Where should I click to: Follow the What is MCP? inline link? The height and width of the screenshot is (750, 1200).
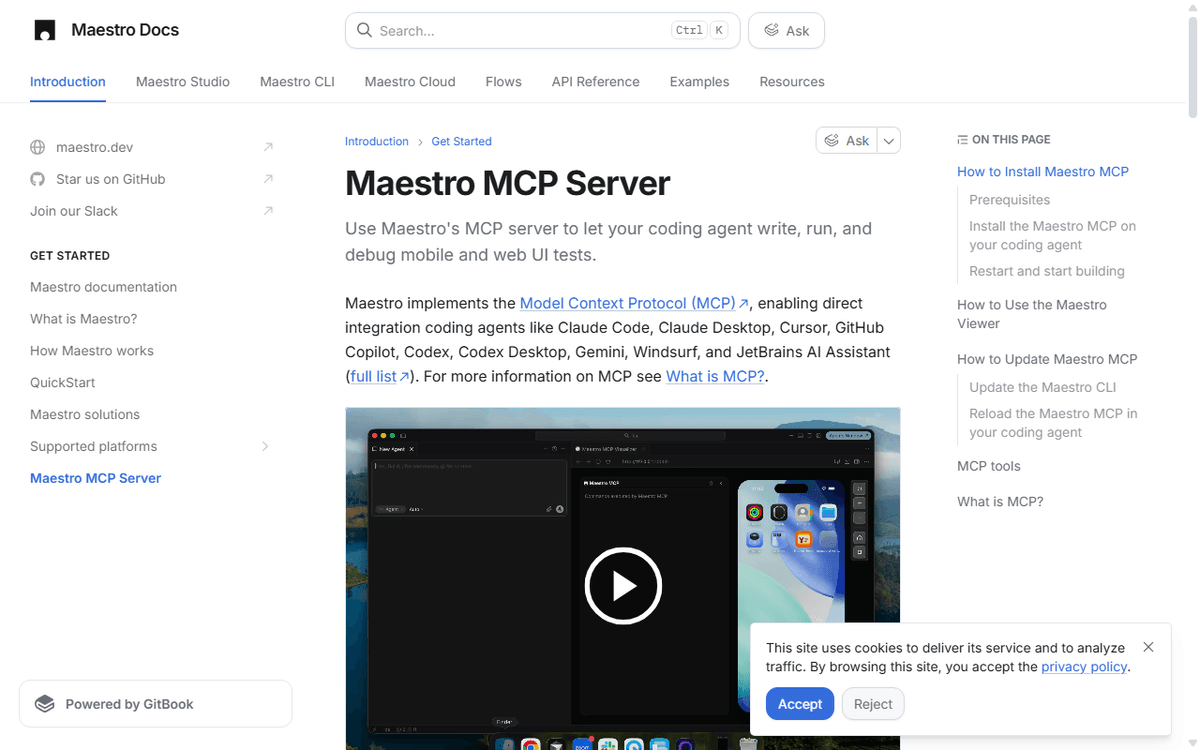(715, 377)
